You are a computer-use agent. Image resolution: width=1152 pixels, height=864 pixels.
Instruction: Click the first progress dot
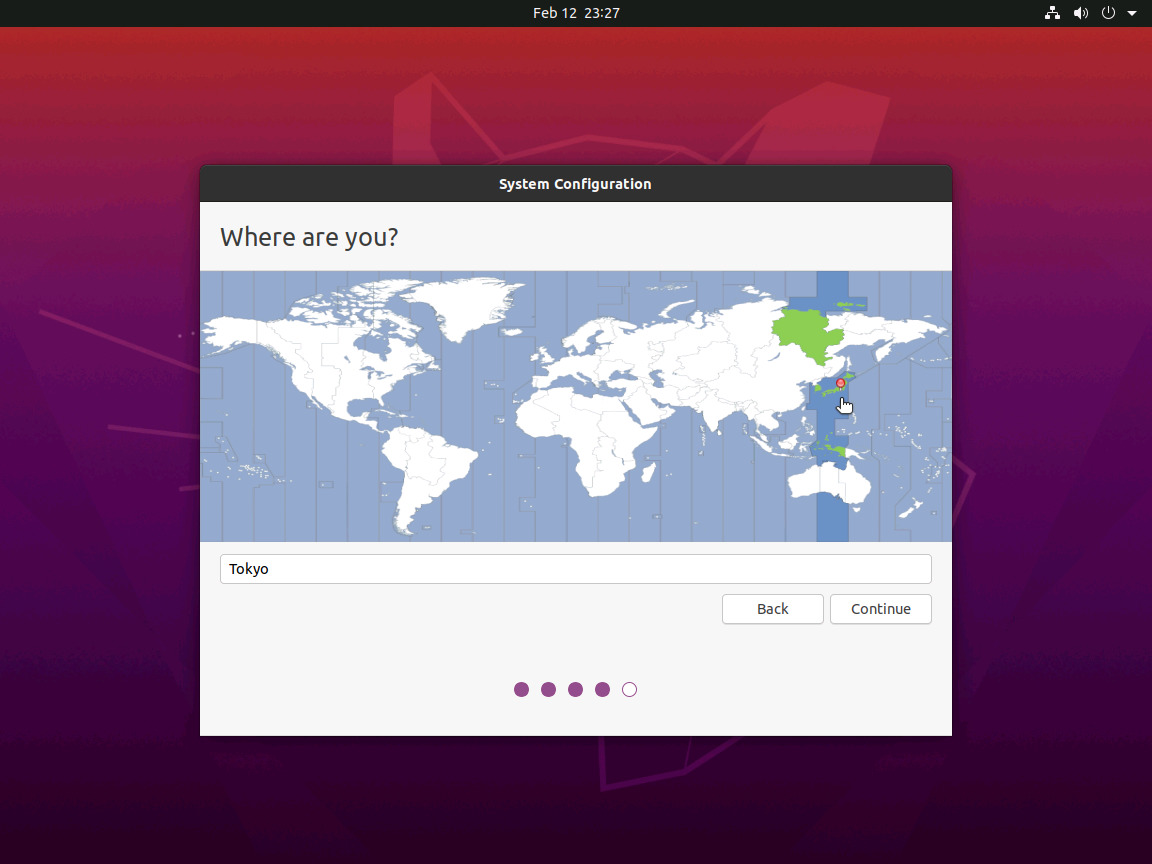click(x=521, y=689)
